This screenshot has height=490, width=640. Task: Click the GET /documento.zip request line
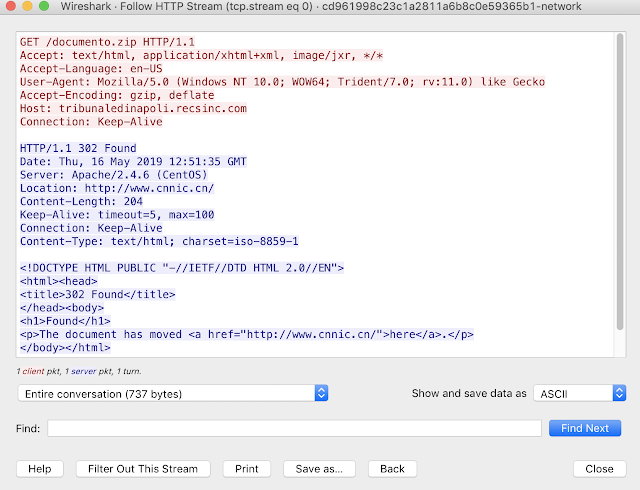point(107,42)
